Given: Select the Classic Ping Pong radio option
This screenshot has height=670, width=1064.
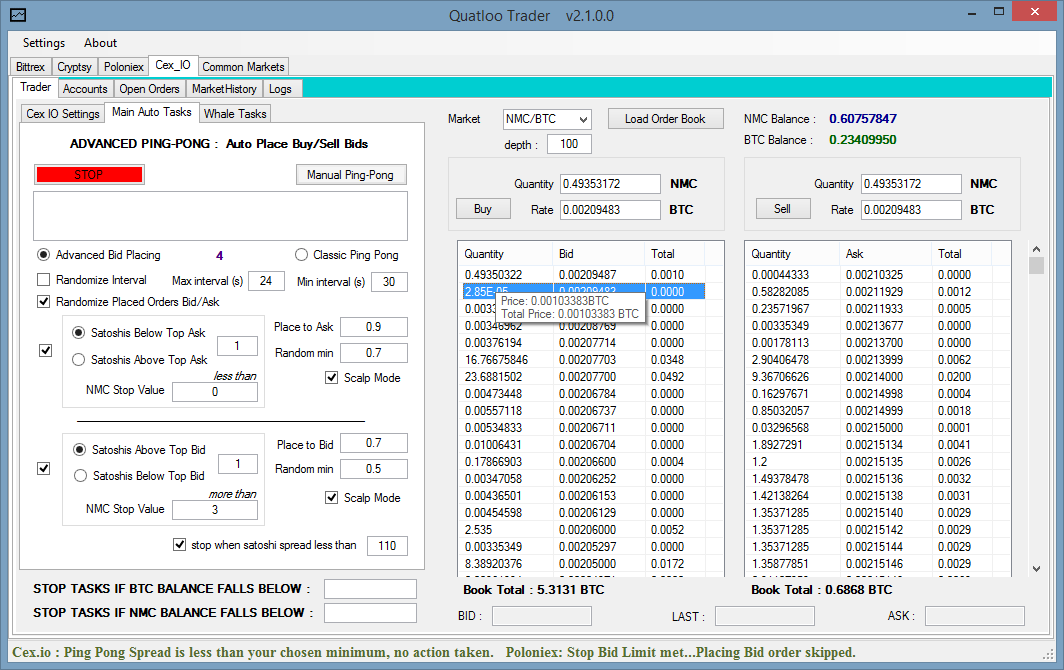Looking at the screenshot, I should [302, 255].
